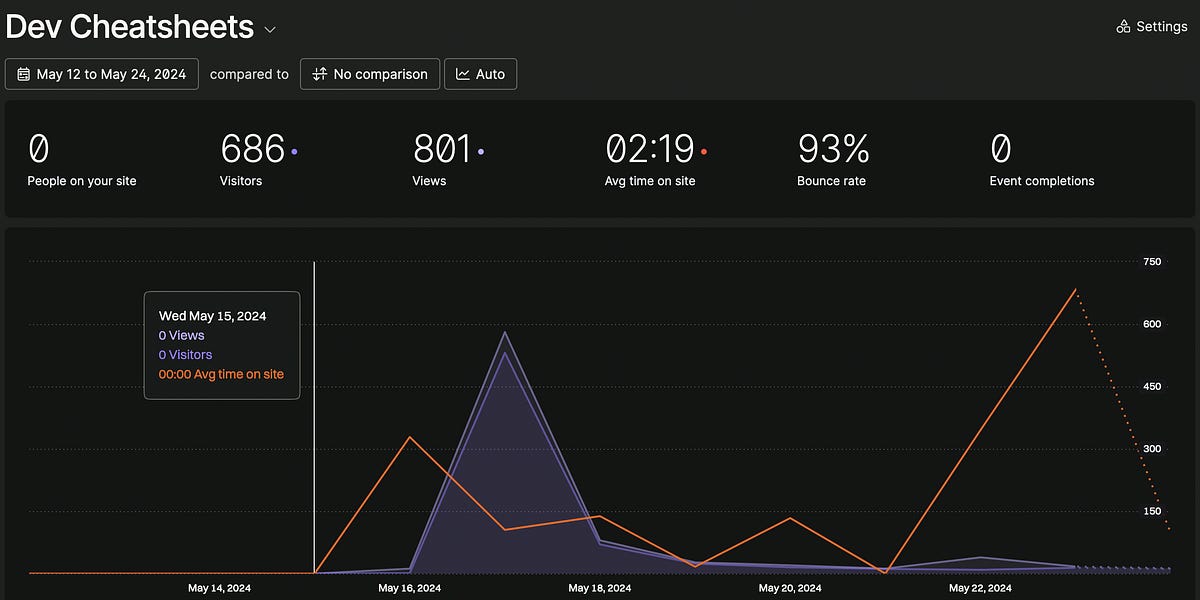
Task: Open Settings
Action: 1160,27
